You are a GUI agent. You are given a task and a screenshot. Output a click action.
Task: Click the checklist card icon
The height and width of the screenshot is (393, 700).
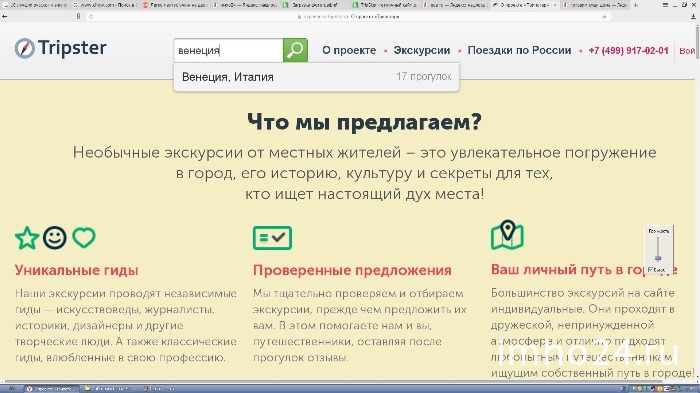(x=272, y=238)
